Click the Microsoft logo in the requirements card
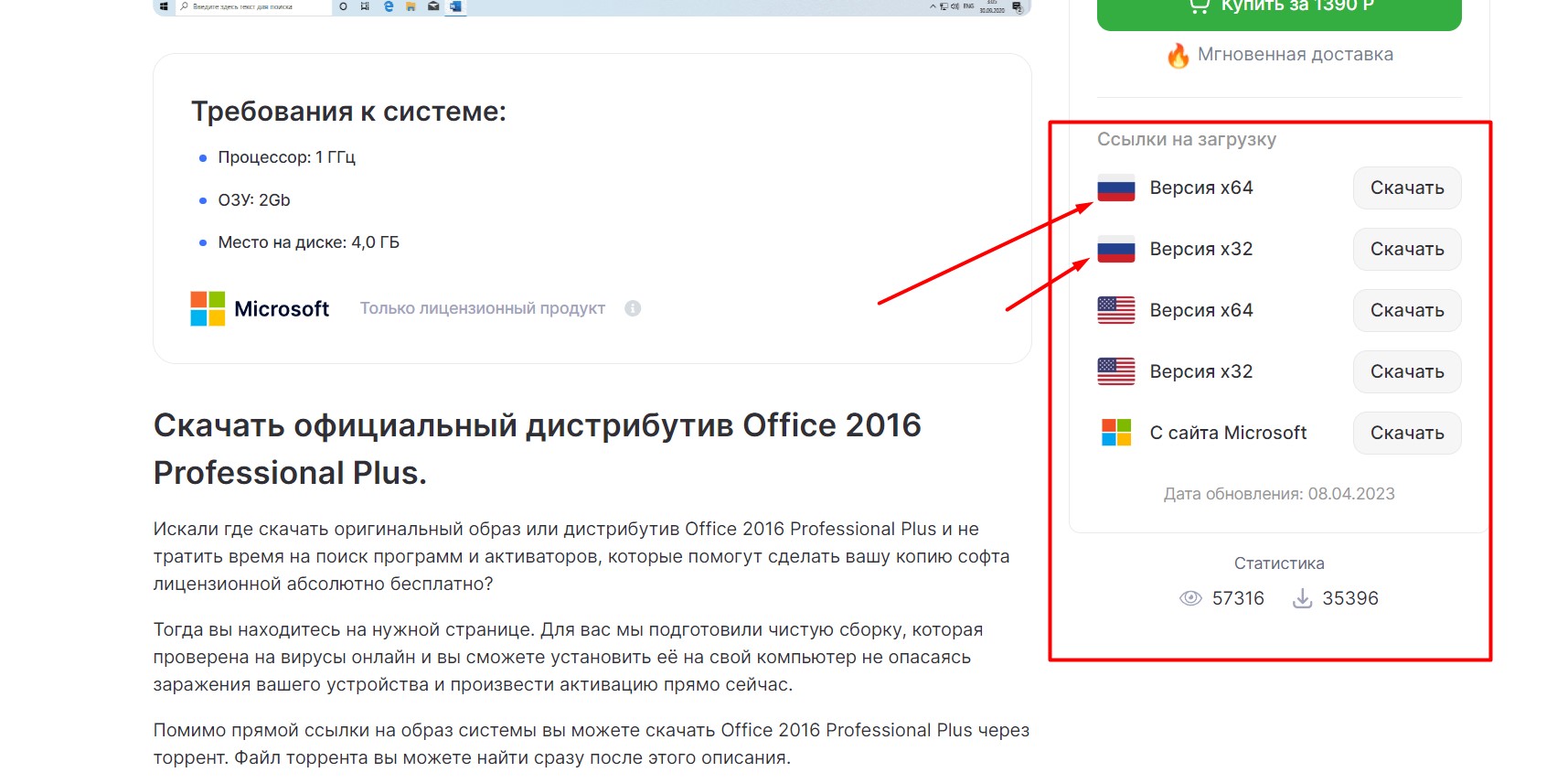1568x783 pixels. [208, 309]
